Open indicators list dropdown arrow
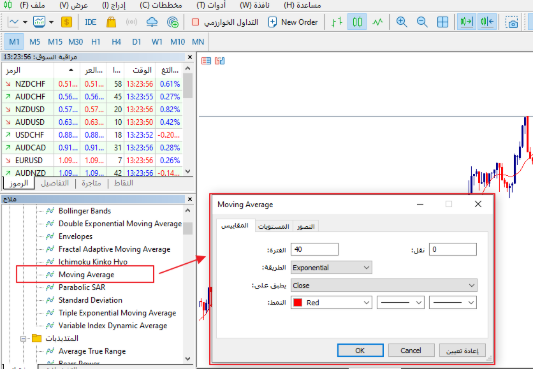This screenshot has width=534, height=369. click(x=51, y=22)
